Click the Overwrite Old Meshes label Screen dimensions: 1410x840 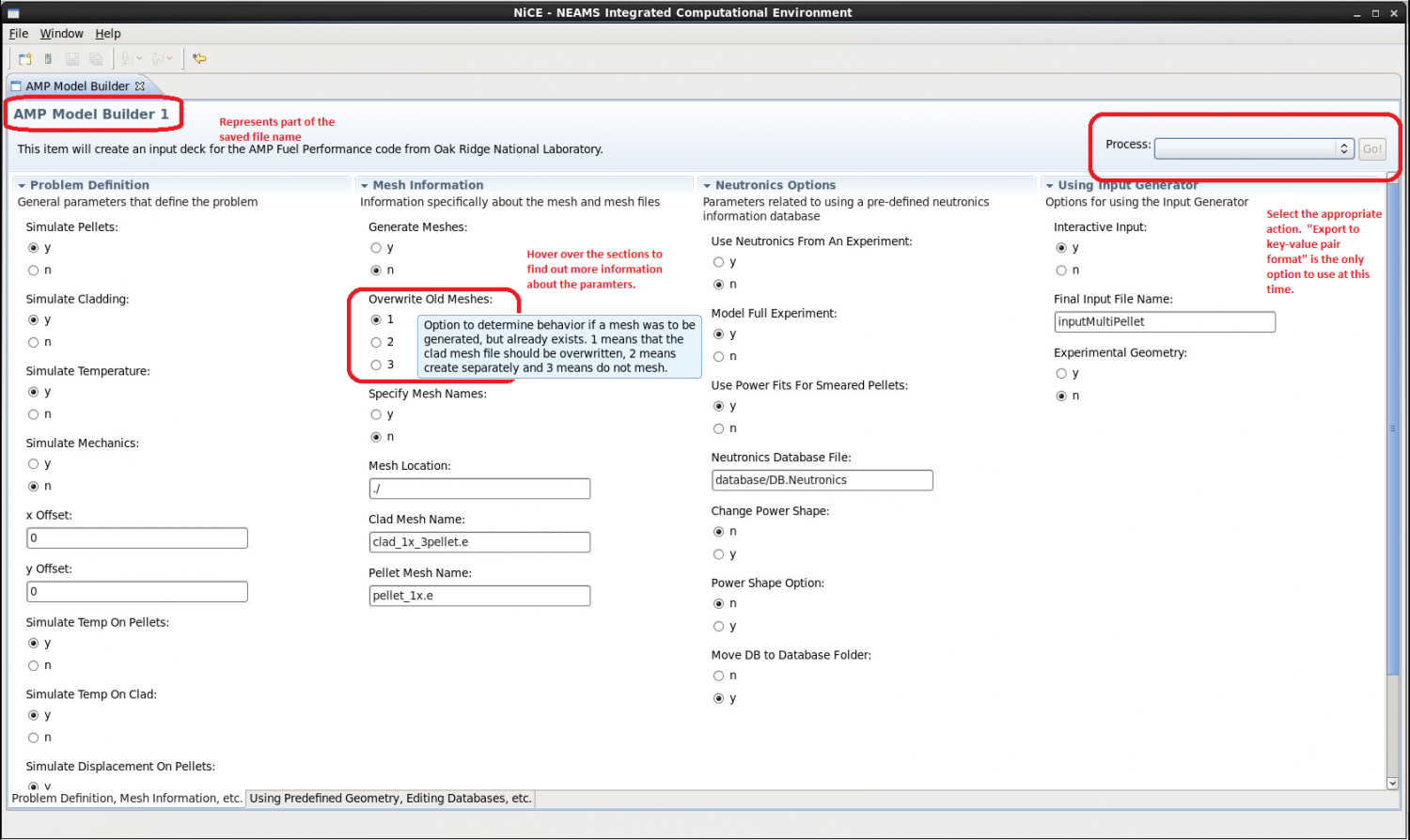pos(431,300)
